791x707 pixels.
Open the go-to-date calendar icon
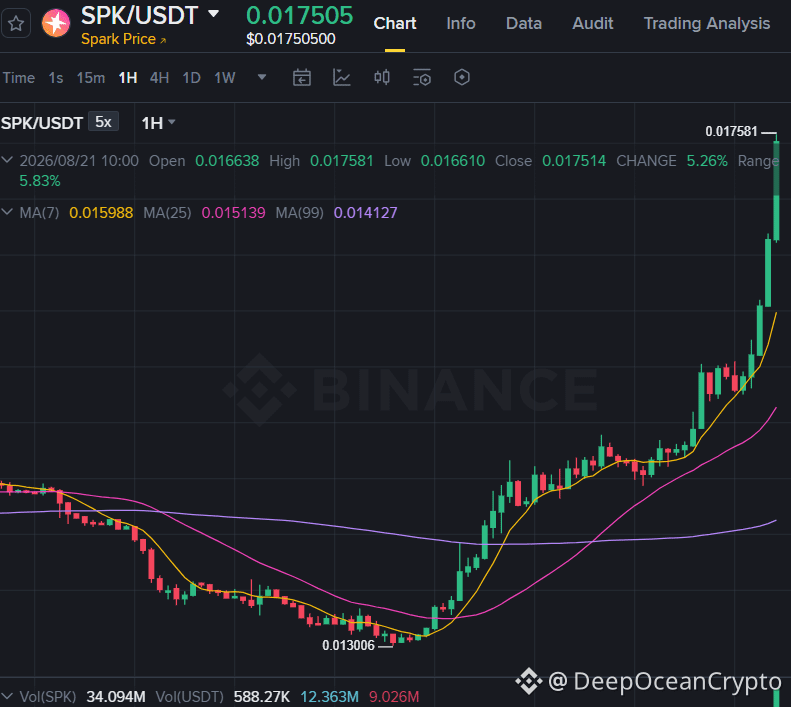(x=302, y=77)
